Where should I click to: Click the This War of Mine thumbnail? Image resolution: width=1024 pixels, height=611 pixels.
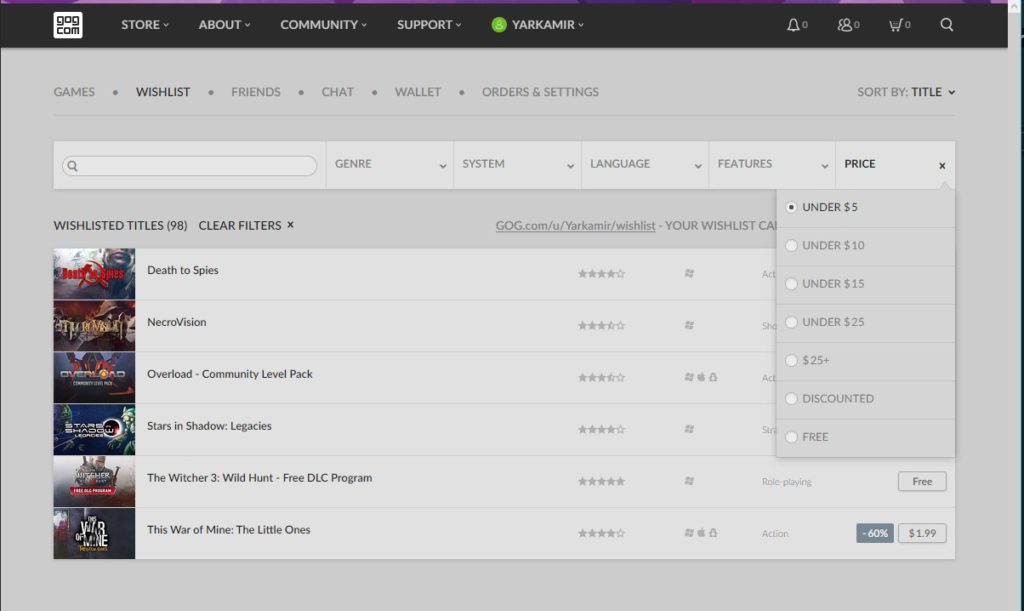(x=94, y=533)
